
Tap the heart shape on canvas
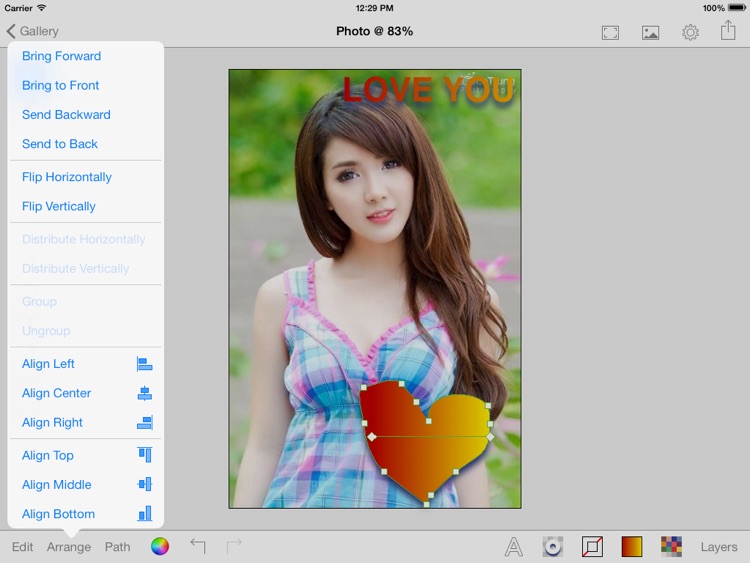(425, 442)
